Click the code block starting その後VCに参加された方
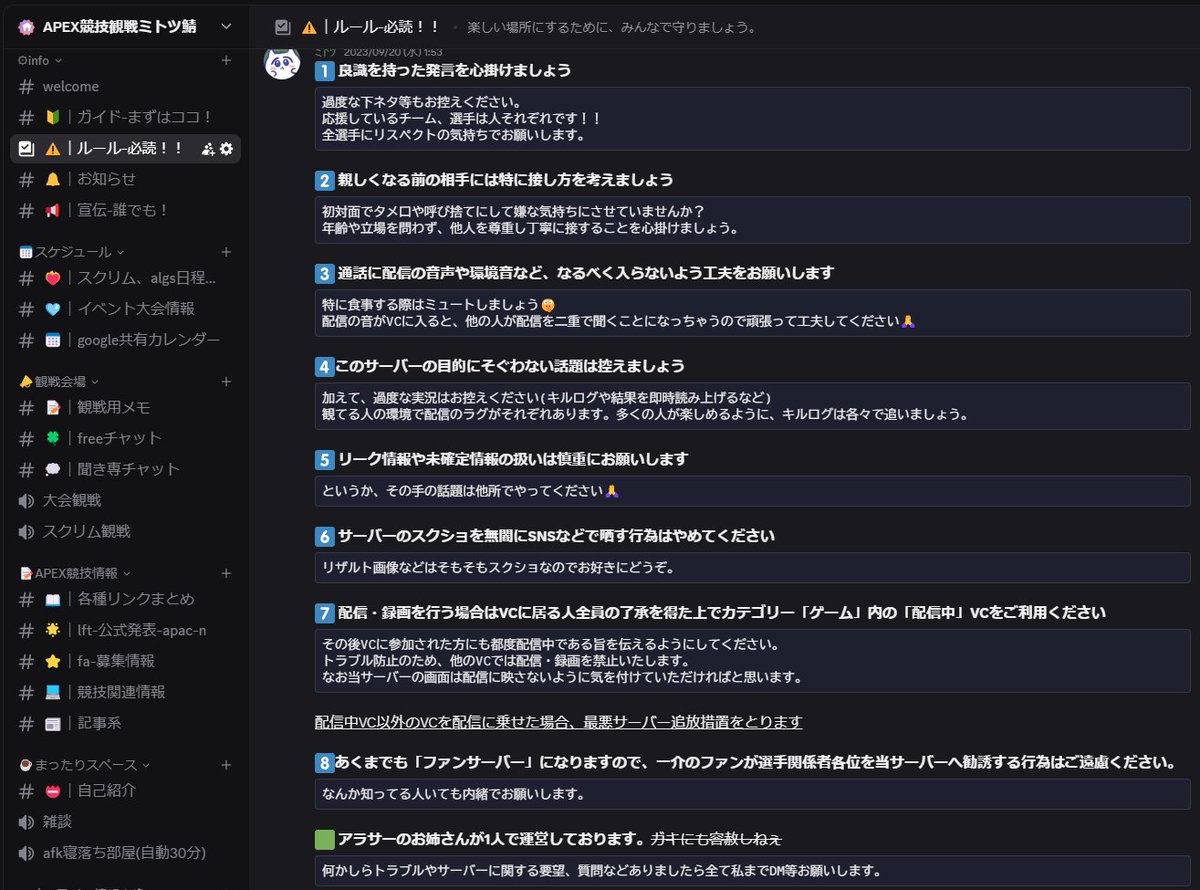This screenshot has height=890, width=1200. 752,661
